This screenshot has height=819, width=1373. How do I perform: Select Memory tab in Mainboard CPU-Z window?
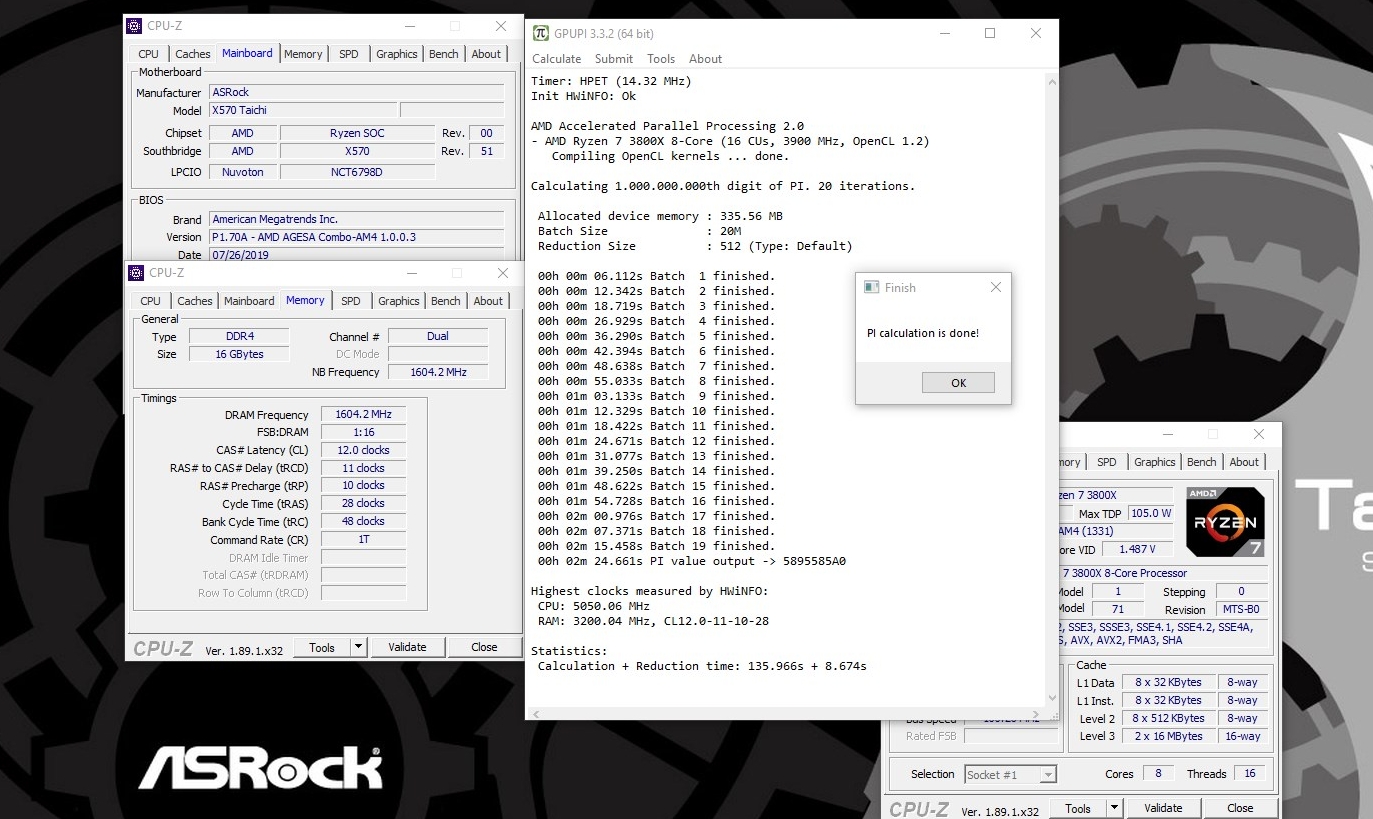pos(303,54)
